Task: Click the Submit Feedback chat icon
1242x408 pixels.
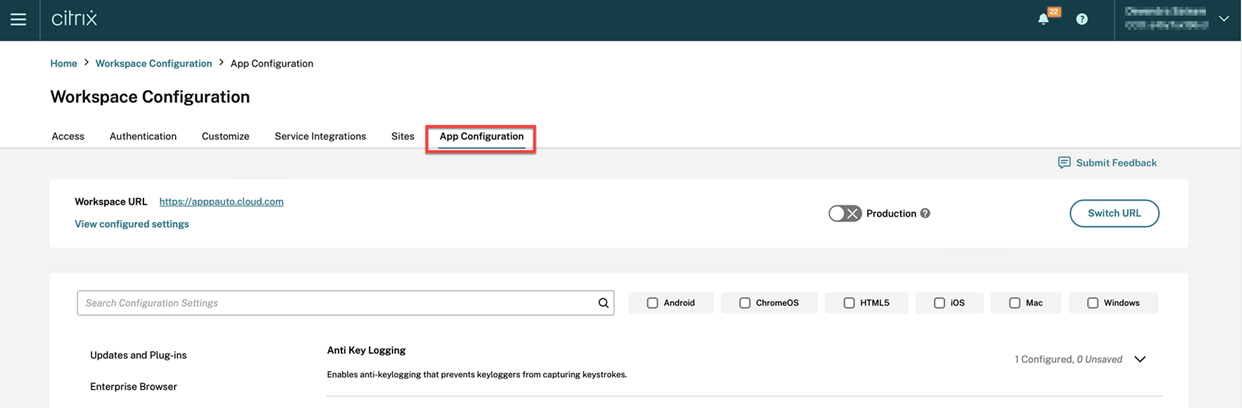Action: (1064, 162)
